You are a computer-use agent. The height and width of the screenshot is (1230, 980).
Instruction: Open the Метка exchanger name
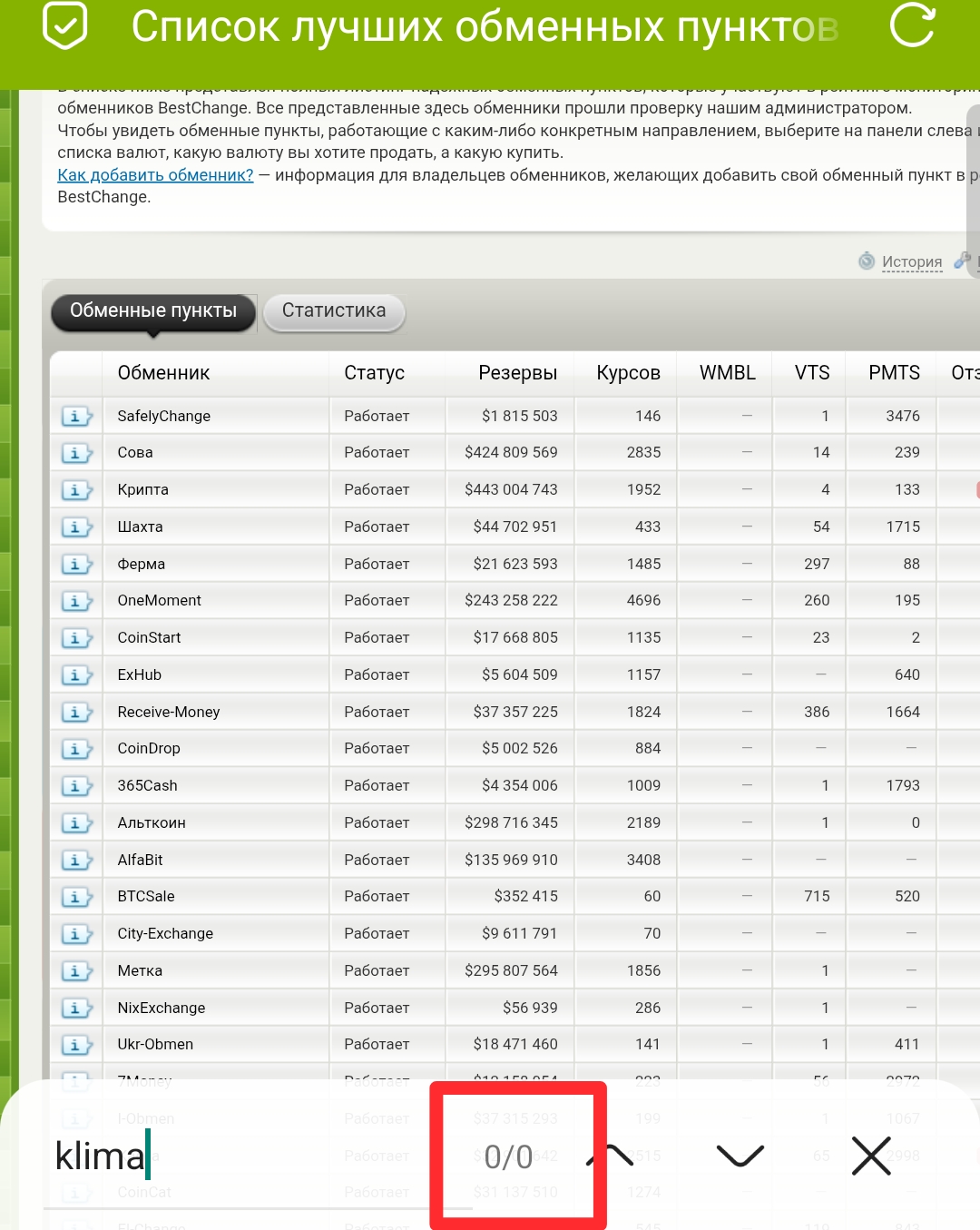point(140,971)
